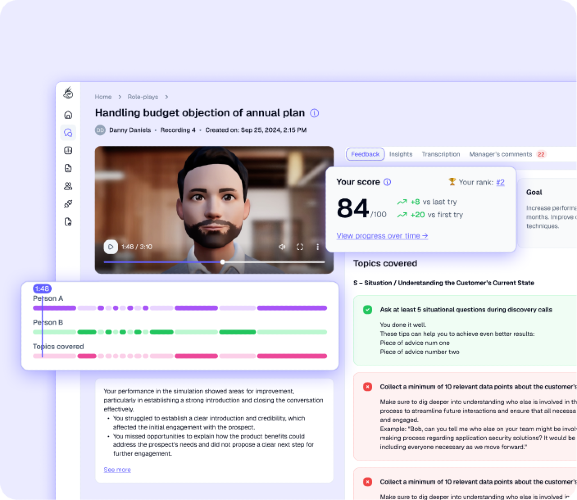Open the Home icon in sidebar
Image resolution: width=577 pixels, height=500 pixels.
point(68,115)
